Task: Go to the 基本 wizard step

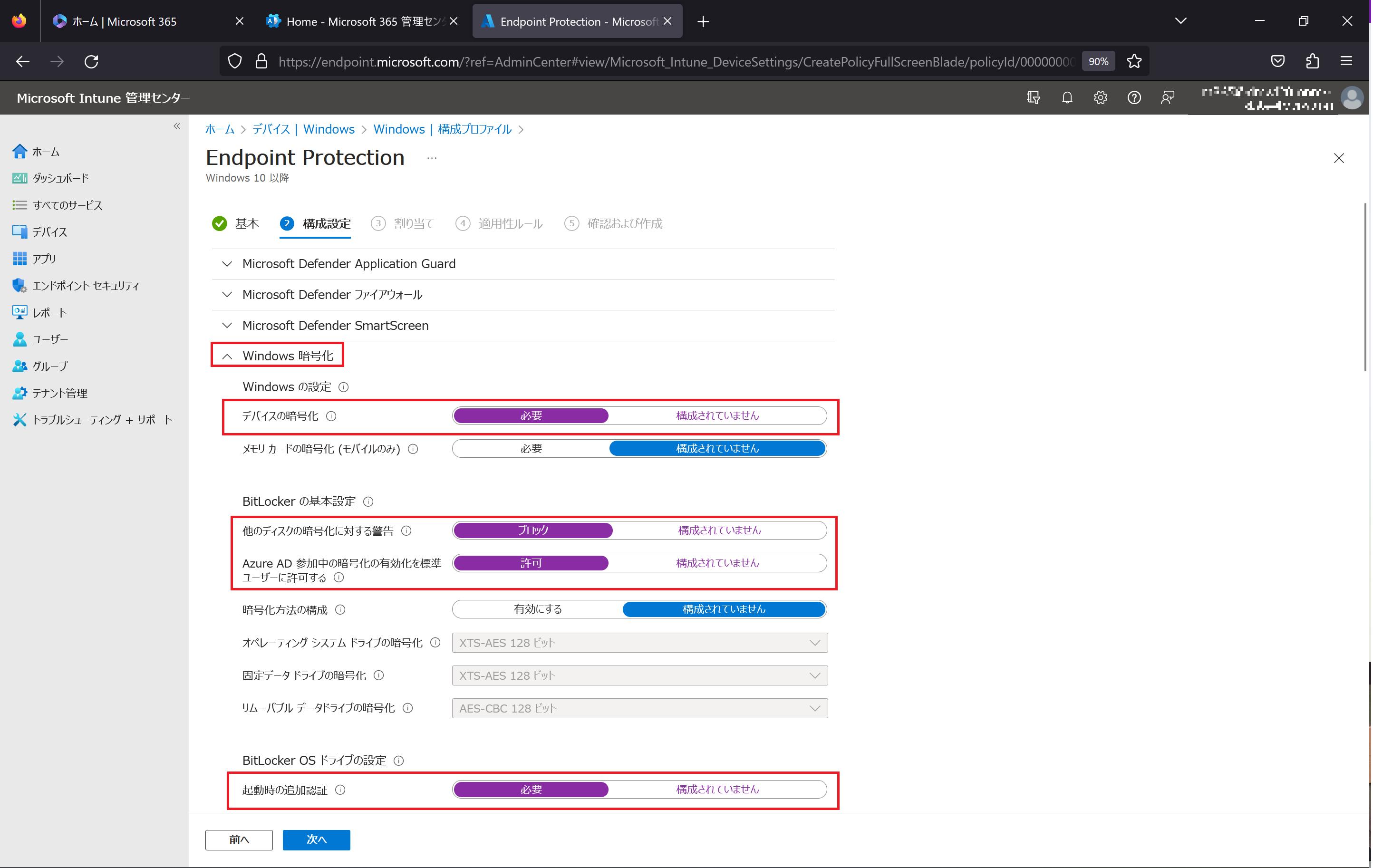Action: pos(235,223)
